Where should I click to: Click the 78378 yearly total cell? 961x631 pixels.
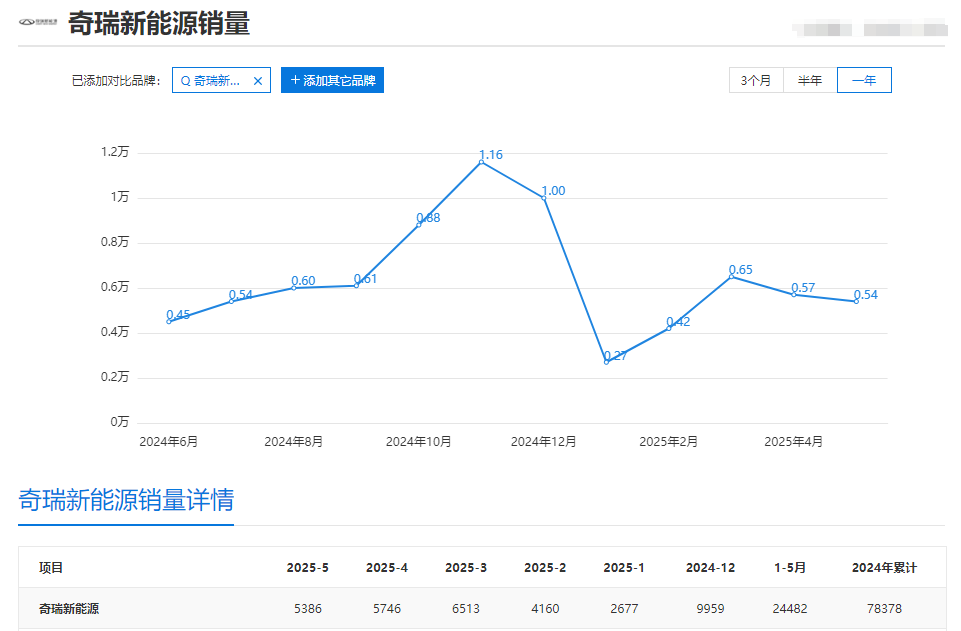(884, 609)
